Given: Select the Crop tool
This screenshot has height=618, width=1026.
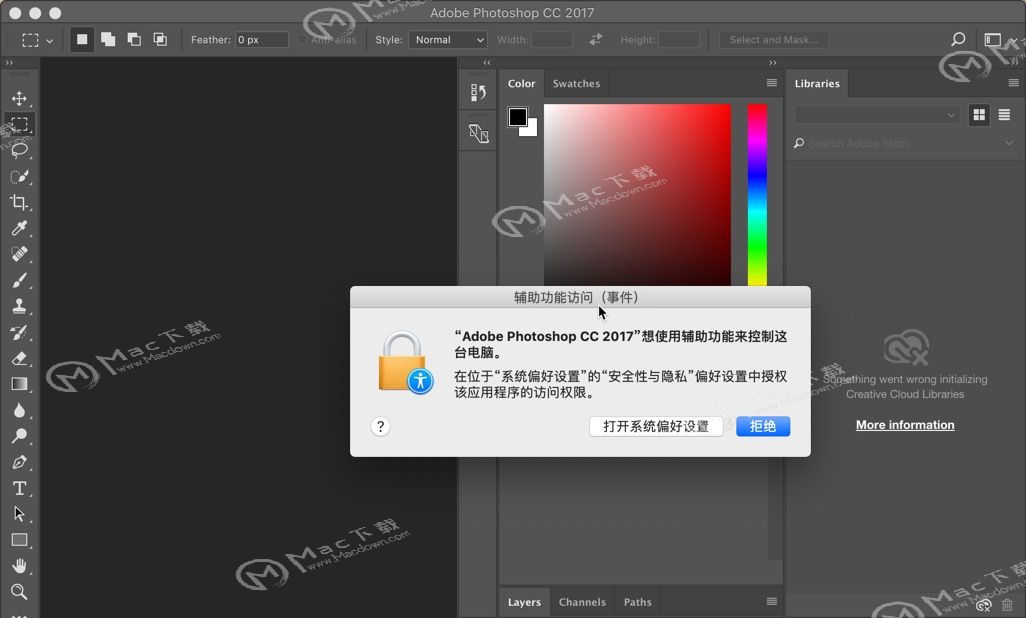Looking at the screenshot, I should (x=19, y=202).
